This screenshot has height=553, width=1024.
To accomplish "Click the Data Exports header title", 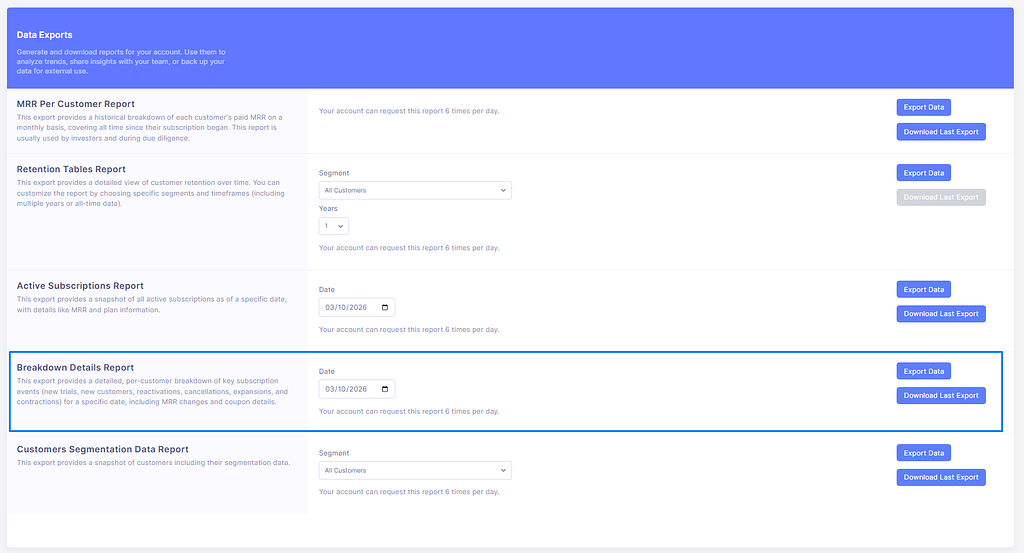I will [44, 35].
